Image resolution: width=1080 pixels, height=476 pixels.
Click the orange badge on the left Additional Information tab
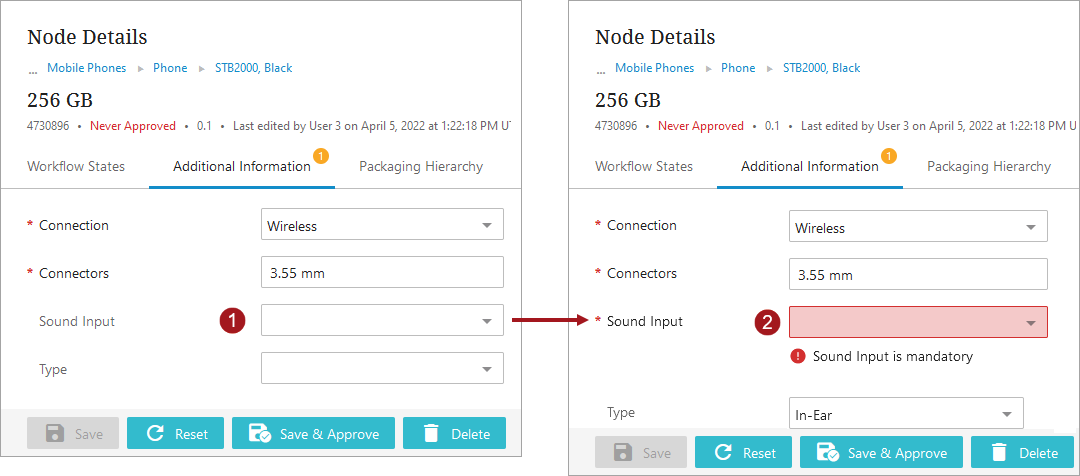pyautogui.click(x=321, y=156)
